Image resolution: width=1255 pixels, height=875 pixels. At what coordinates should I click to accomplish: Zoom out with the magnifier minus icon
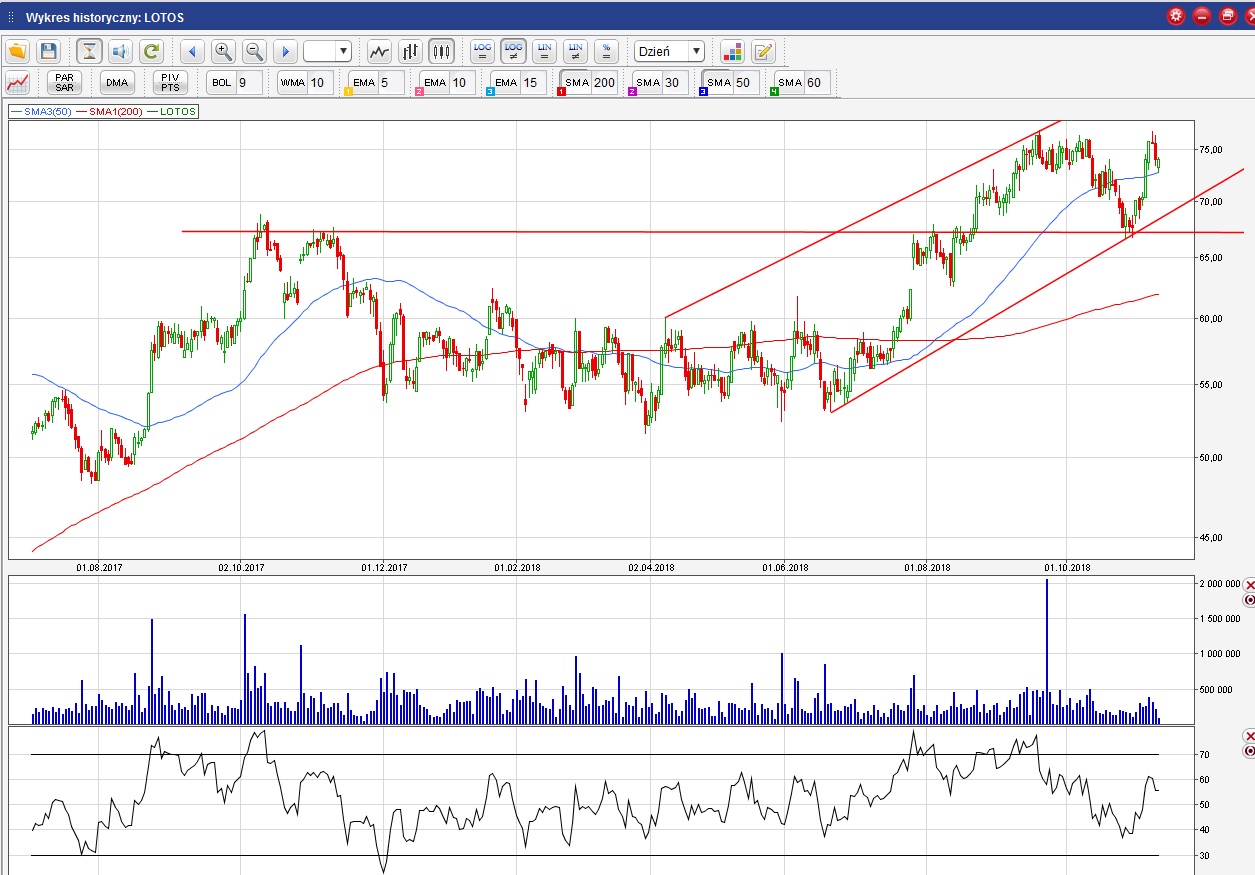pyautogui.click(x=254, y=51)
